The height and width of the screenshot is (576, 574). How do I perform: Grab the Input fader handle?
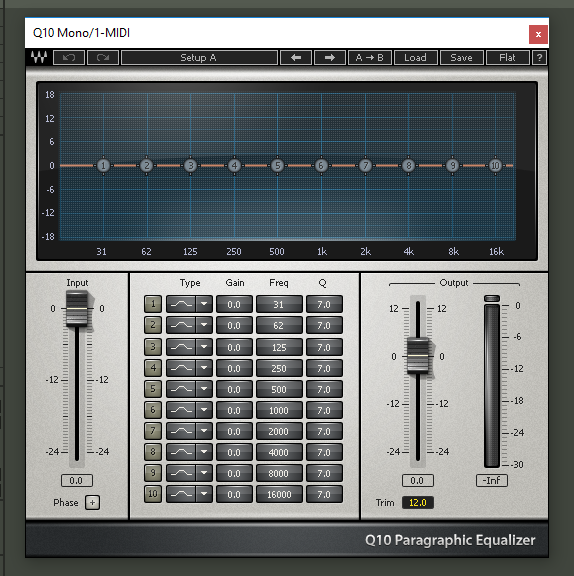[77, 309]
